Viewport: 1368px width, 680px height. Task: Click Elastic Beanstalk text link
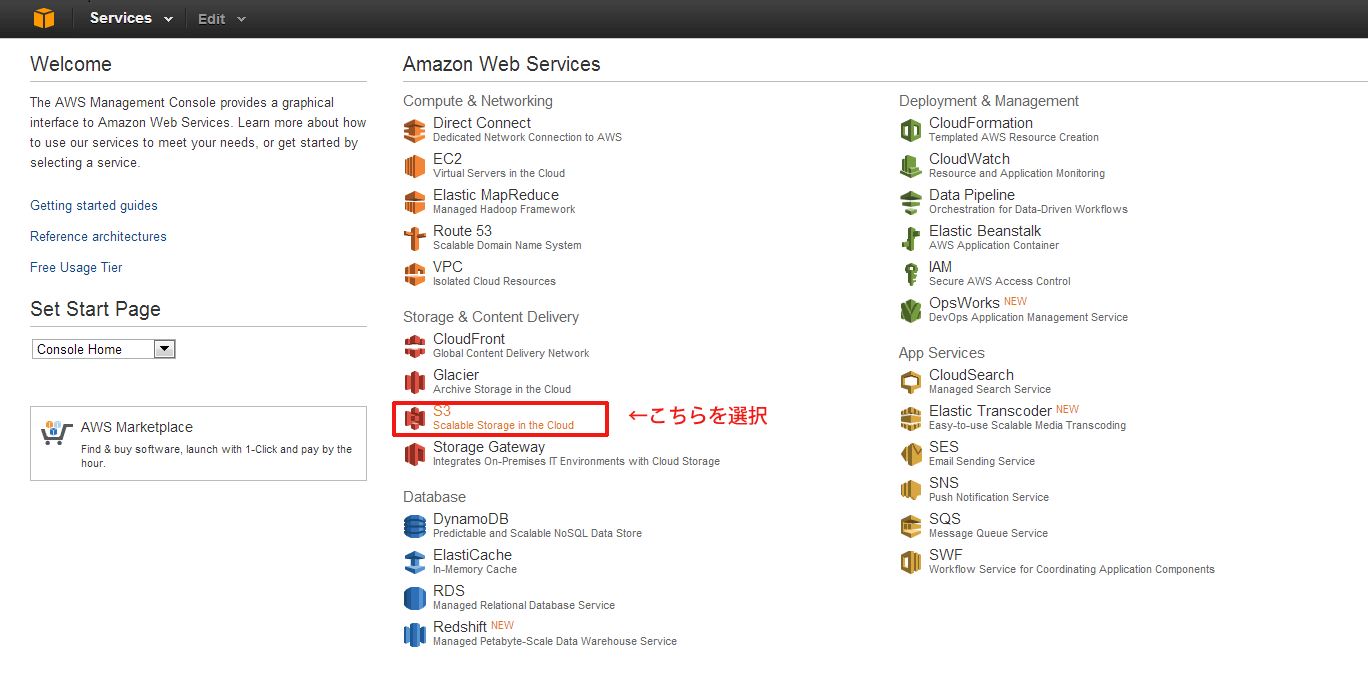pos(985,231)
